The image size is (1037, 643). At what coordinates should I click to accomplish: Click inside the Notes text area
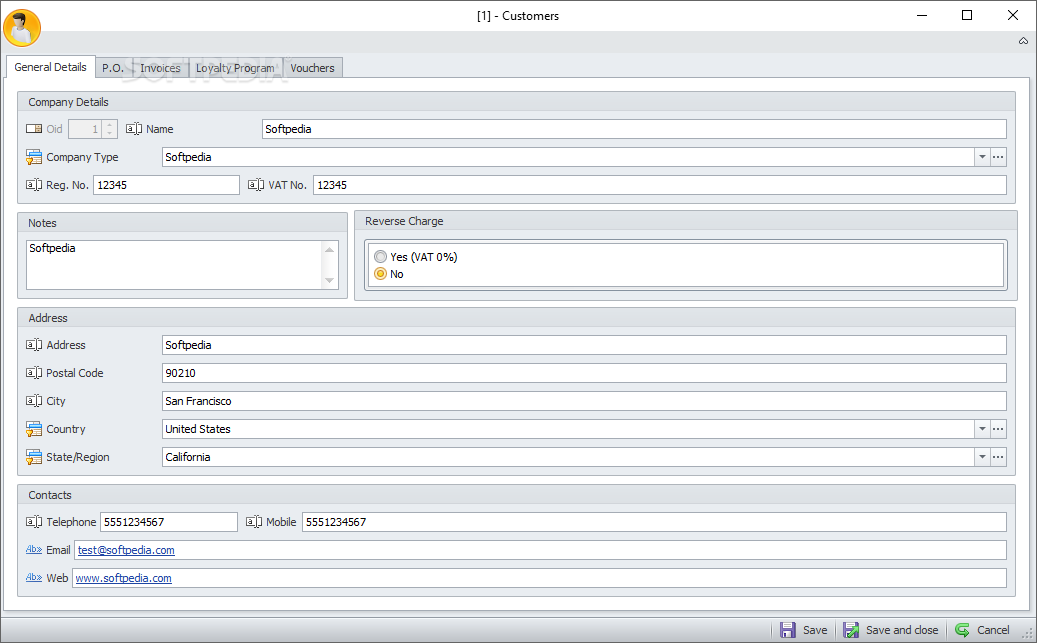click(174, 265)
